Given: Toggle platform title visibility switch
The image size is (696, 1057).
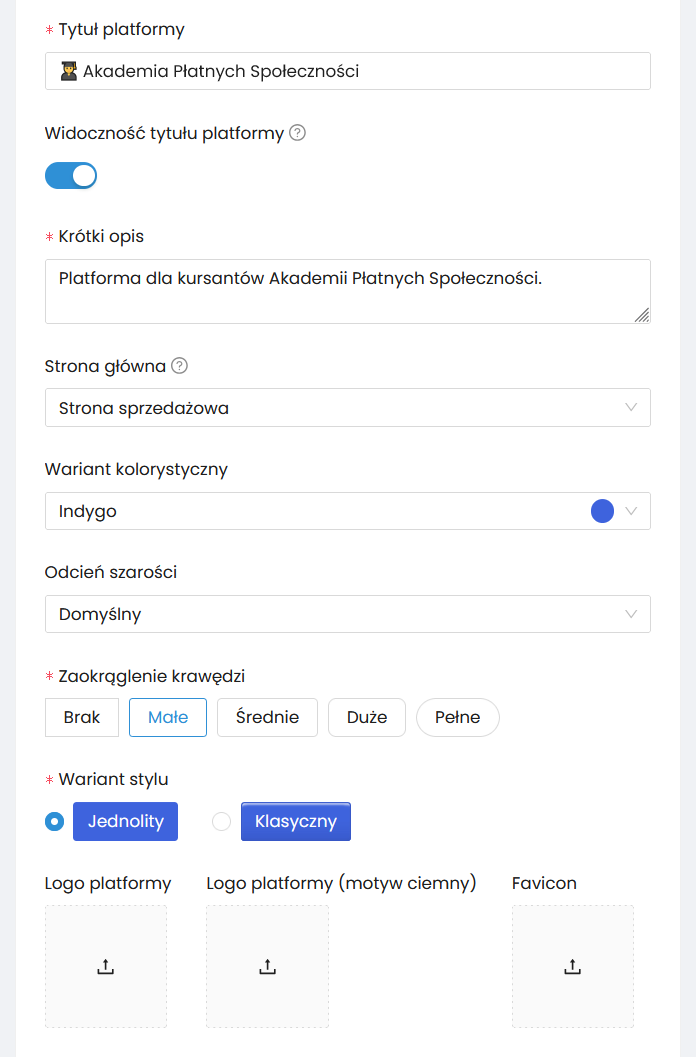Looking at the screenshot, I should (x=71, y=176).
